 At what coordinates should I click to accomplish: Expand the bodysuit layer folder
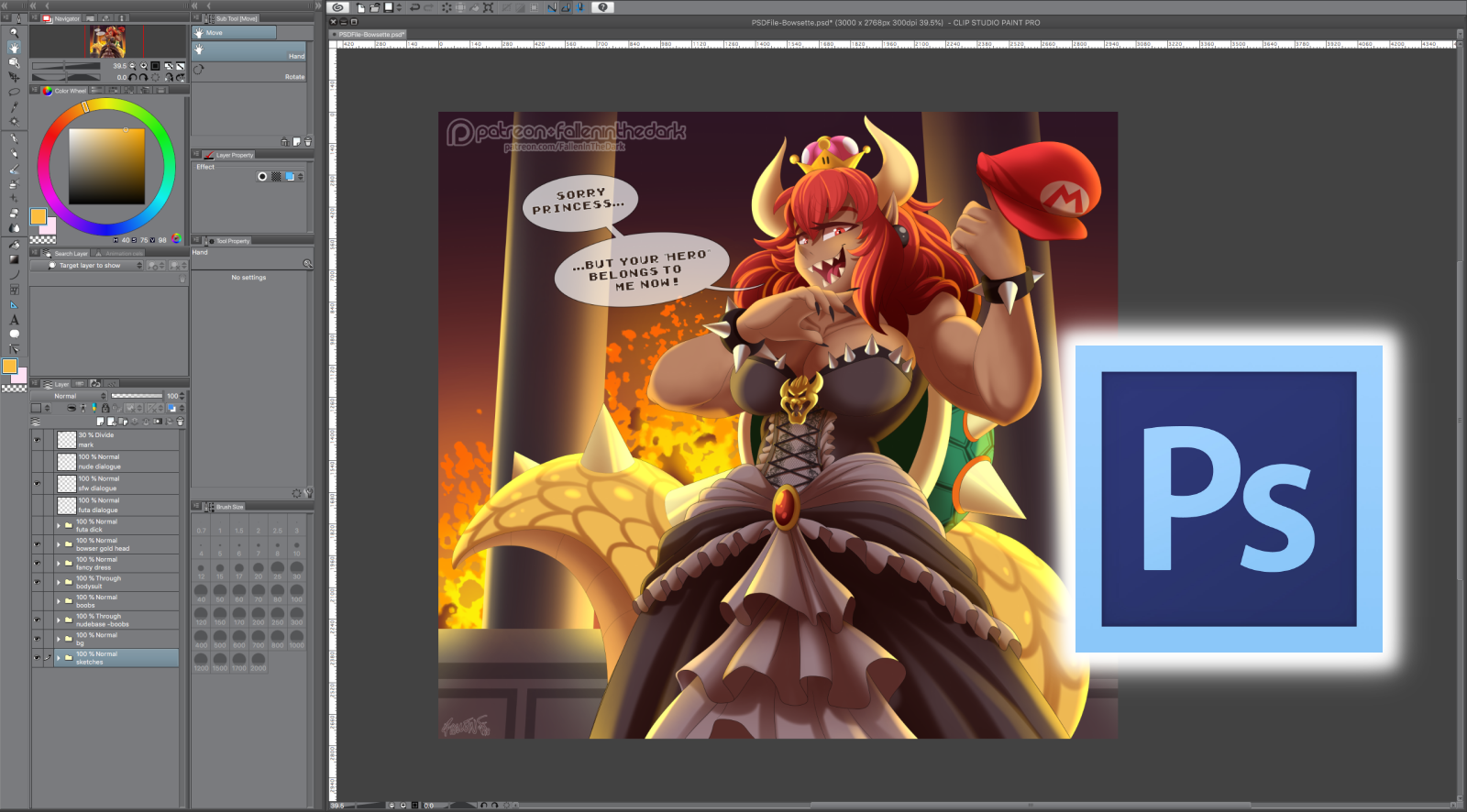(59, 582)
